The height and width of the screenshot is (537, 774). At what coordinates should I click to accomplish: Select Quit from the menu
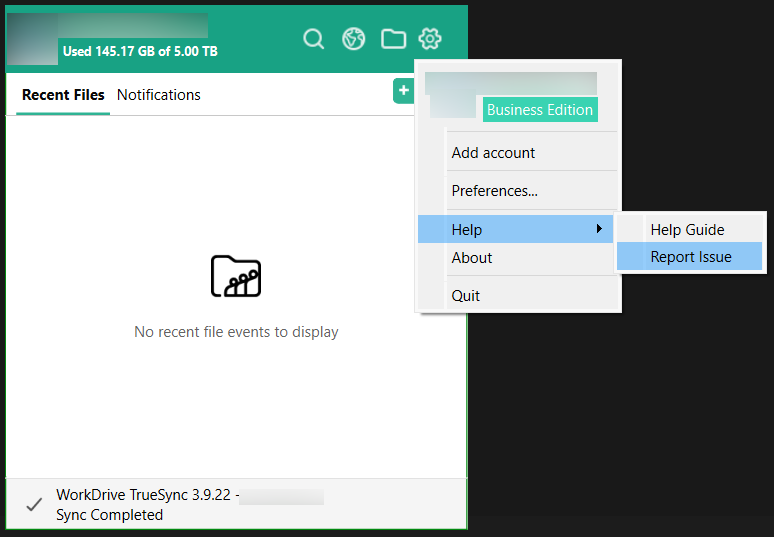pos(518,295)
